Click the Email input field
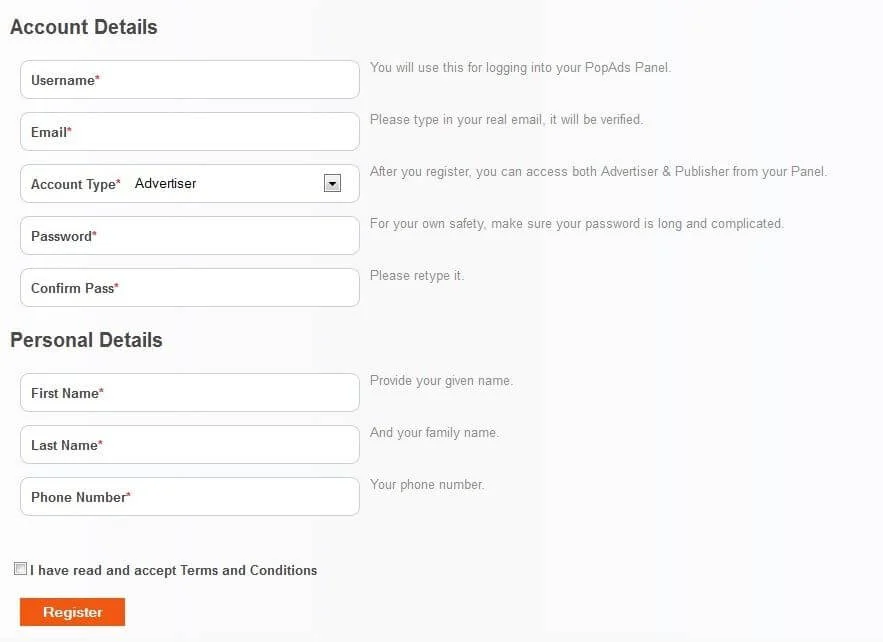This screenshot has width=883, height=642. pyautogui.click(x=189, y=131)
